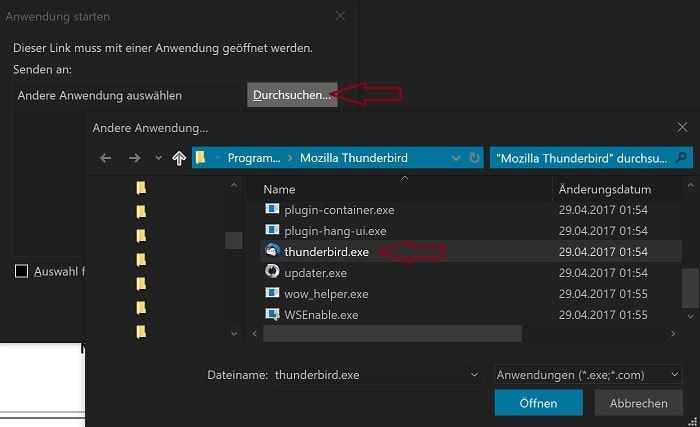Viewport: 700px width, 427px height.
Task: Select the Mozilla Thunderbird breadcrumb segment
Action: 354,158
